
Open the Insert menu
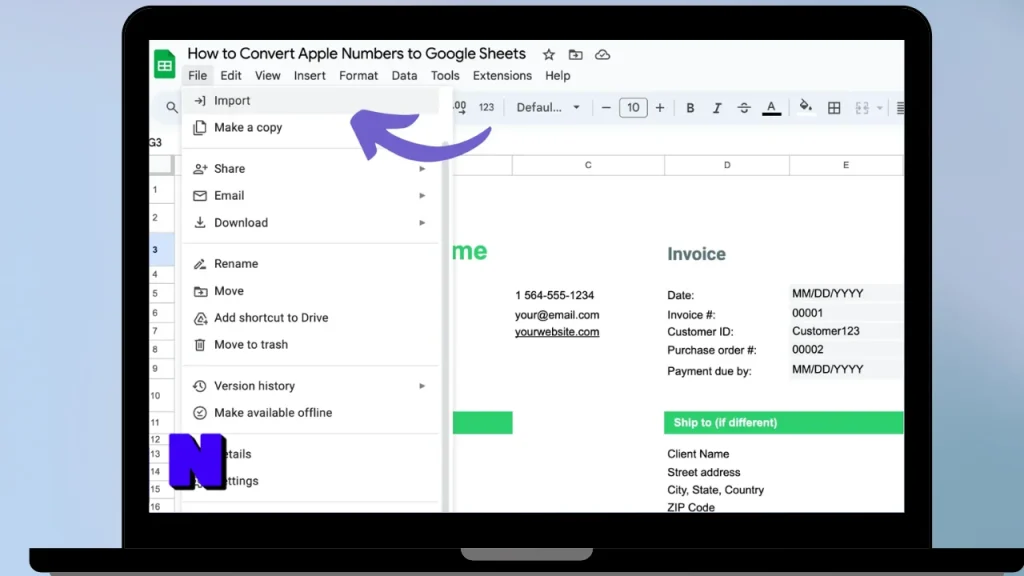click(310, 76)
